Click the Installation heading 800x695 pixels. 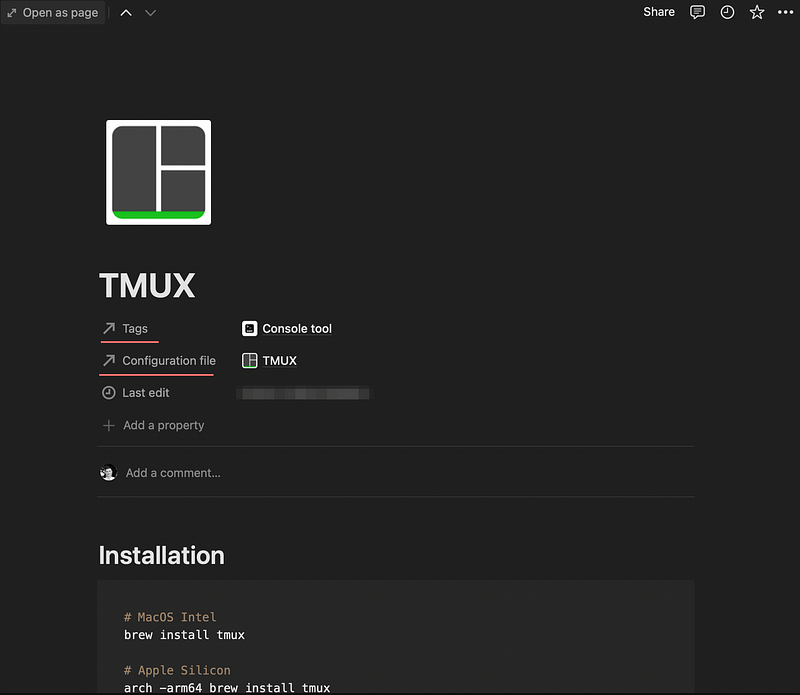161,555
